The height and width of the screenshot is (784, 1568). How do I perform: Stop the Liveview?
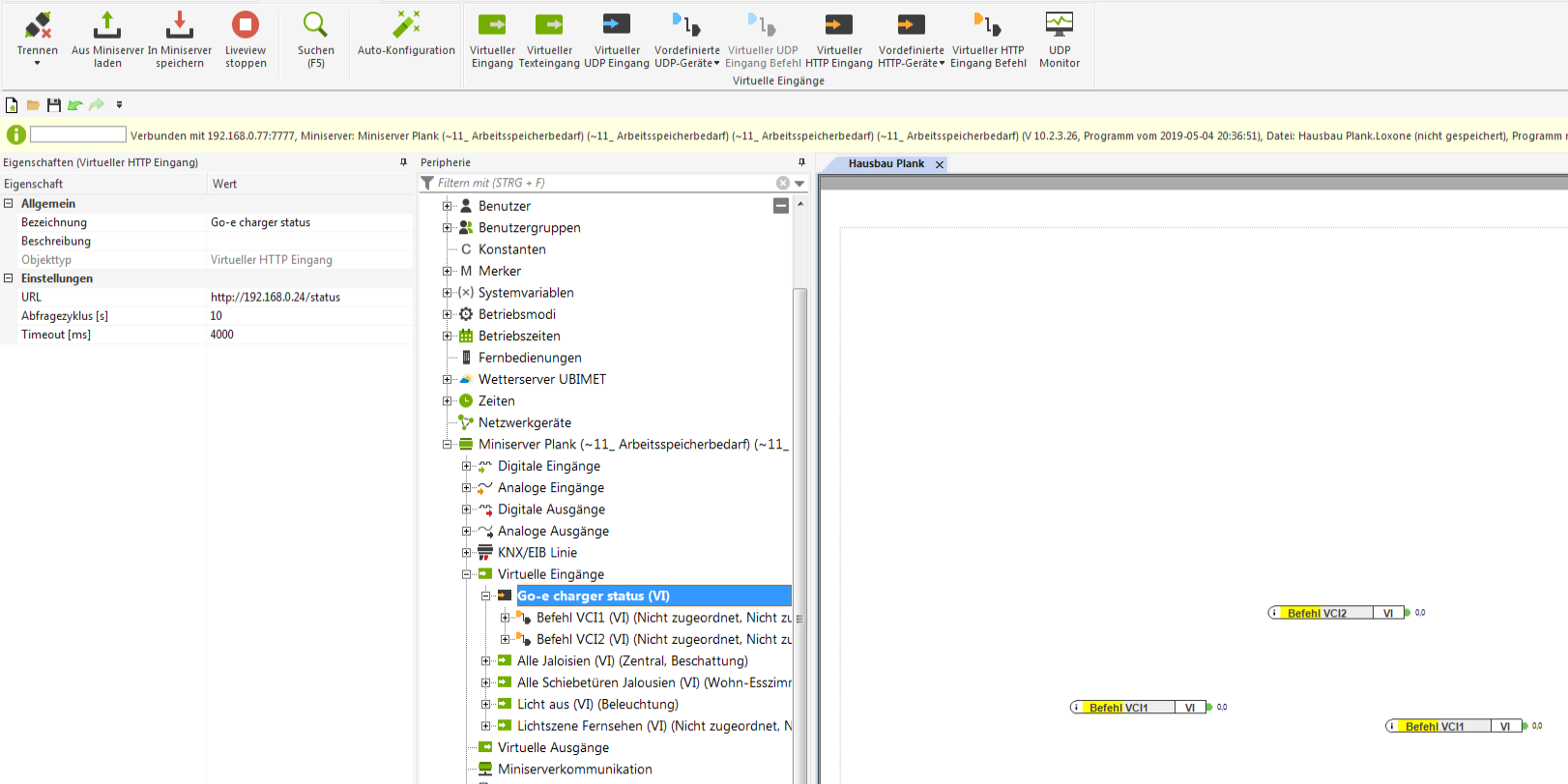(246, 39)
